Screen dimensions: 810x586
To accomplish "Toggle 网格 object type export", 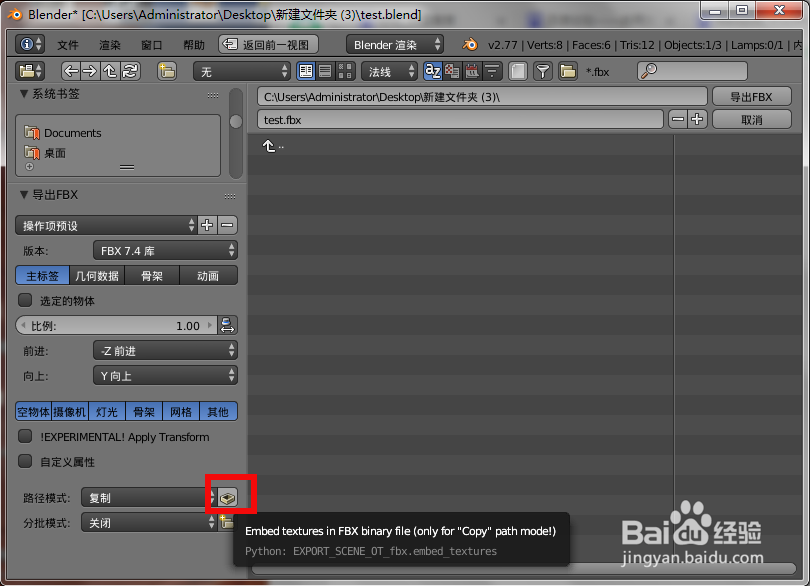I will pyautogui.click(x=181, y=411).
